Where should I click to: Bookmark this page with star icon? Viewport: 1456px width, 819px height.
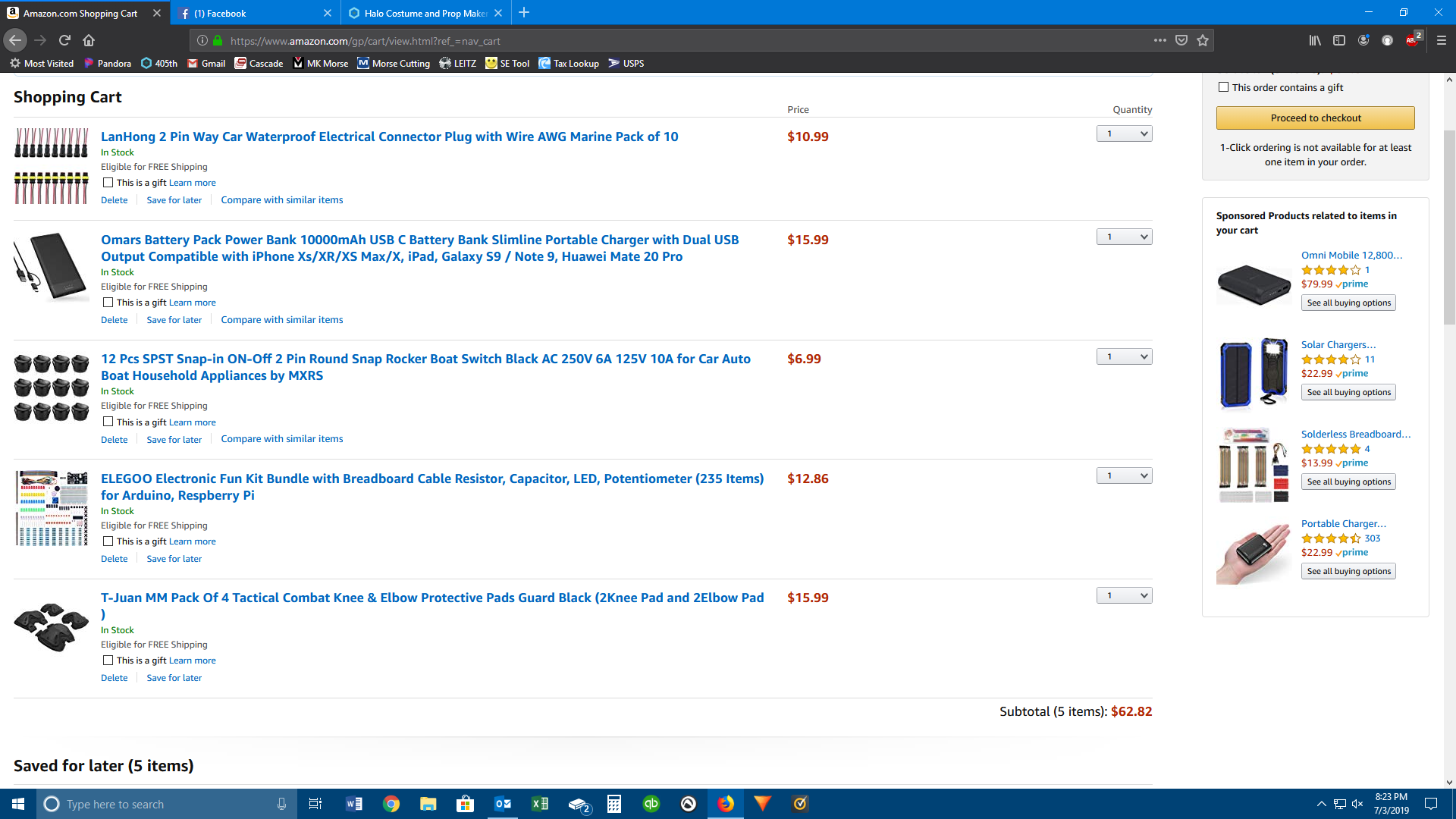coord(1203,40)
